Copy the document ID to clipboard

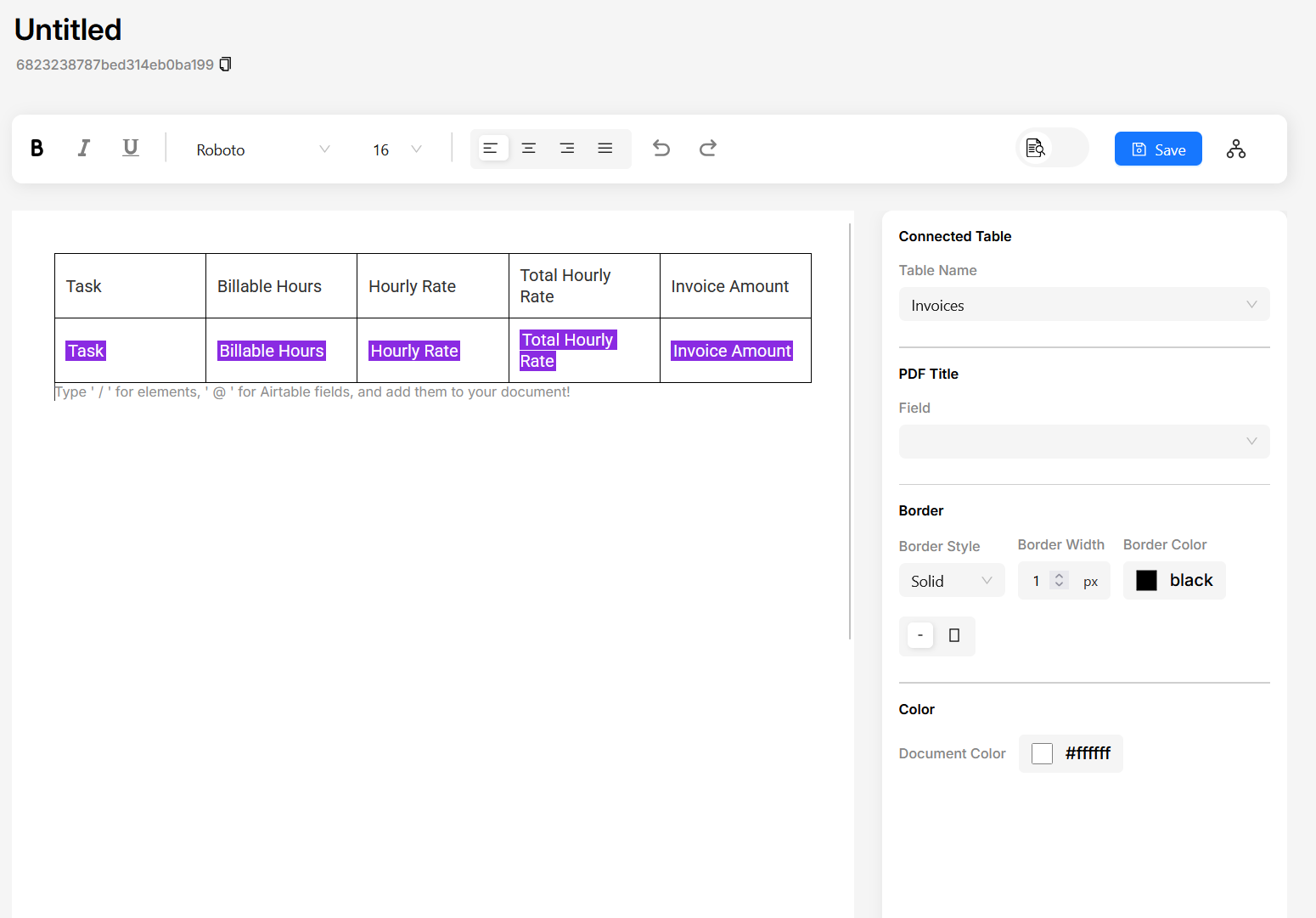click(225, 65)
